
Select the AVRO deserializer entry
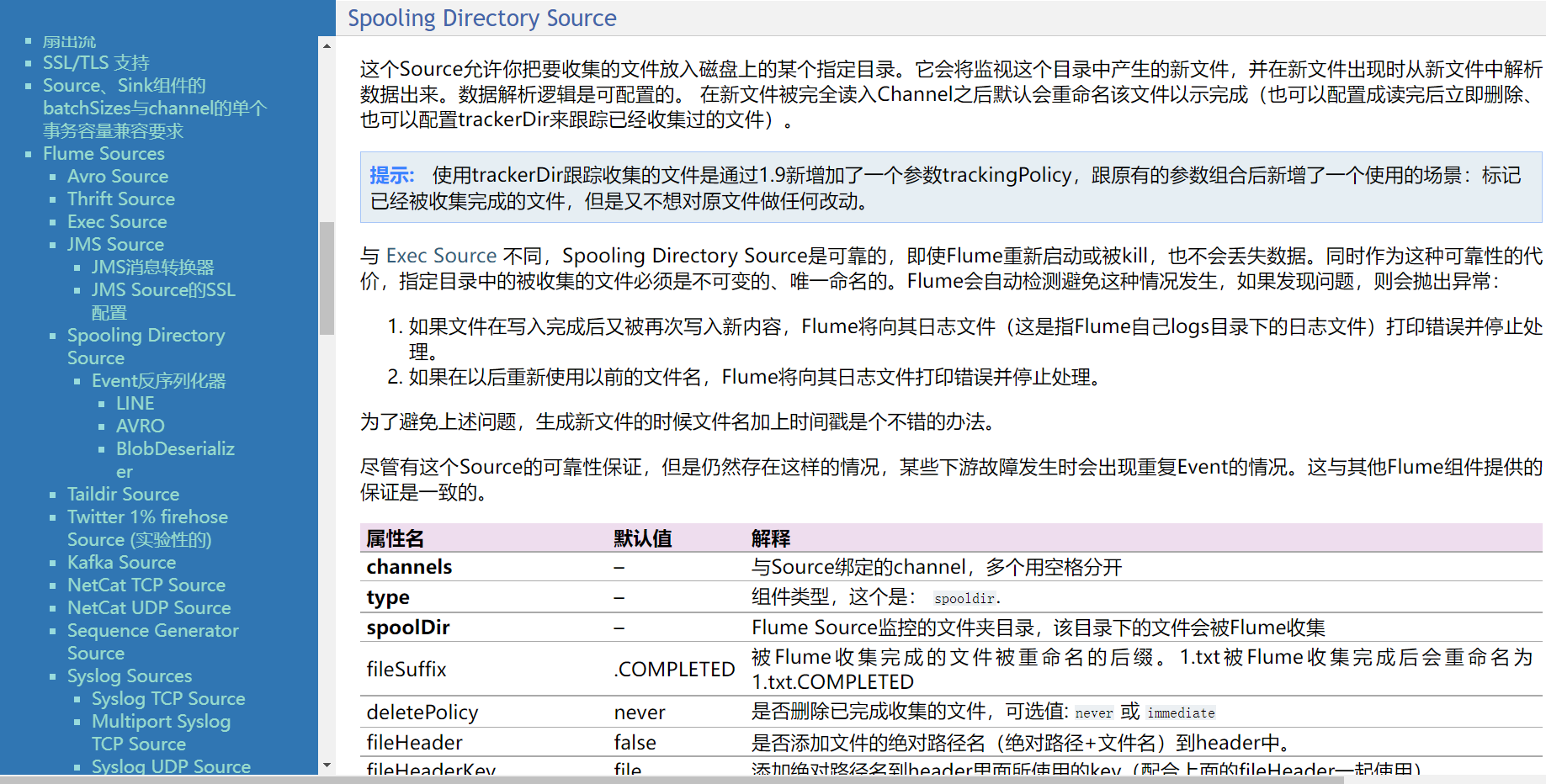[140, 426]
